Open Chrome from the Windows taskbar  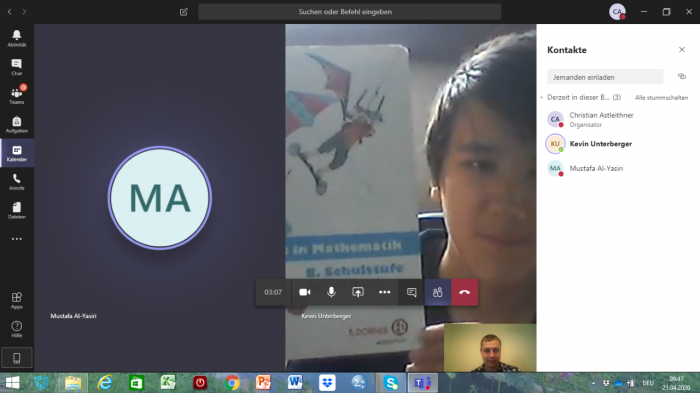(232, 383)
